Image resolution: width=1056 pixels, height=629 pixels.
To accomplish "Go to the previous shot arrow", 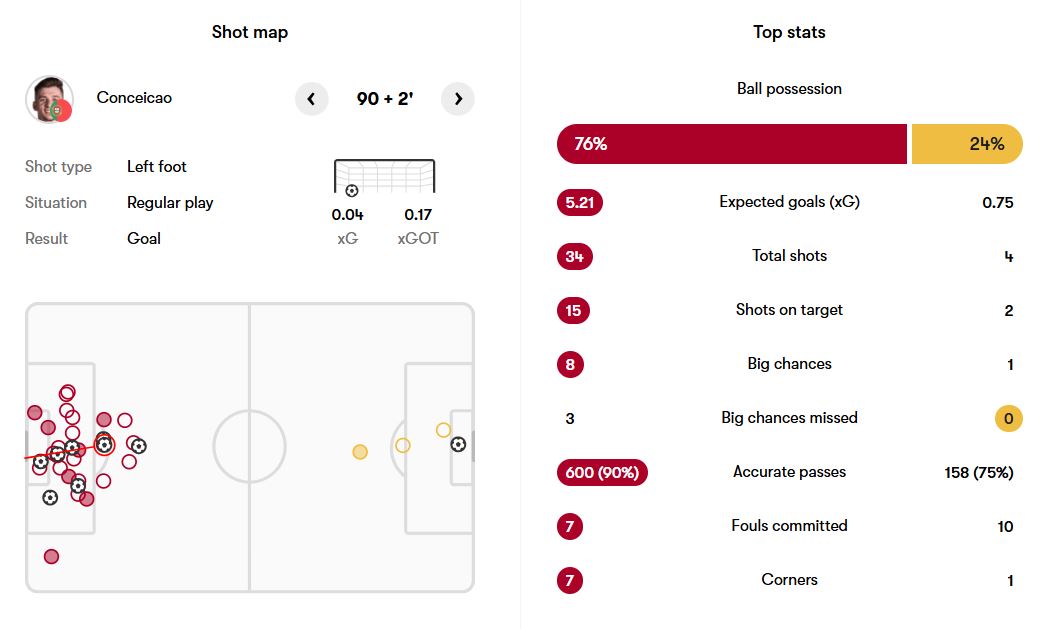I will pyautogui.click(x=311, y=99).
